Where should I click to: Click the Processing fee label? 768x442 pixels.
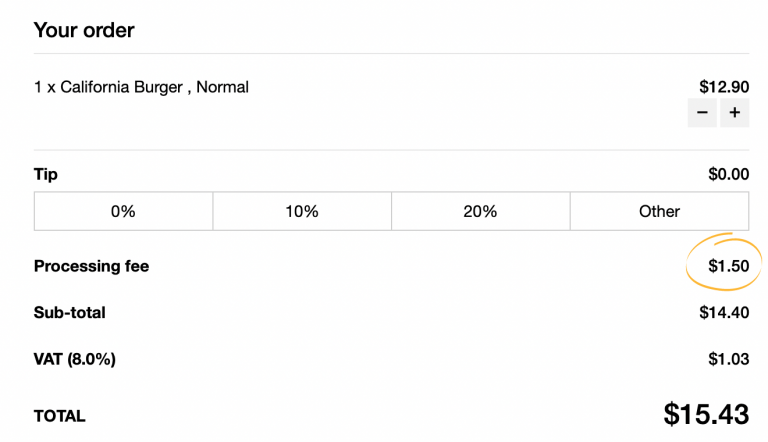[x=91, y=266]
